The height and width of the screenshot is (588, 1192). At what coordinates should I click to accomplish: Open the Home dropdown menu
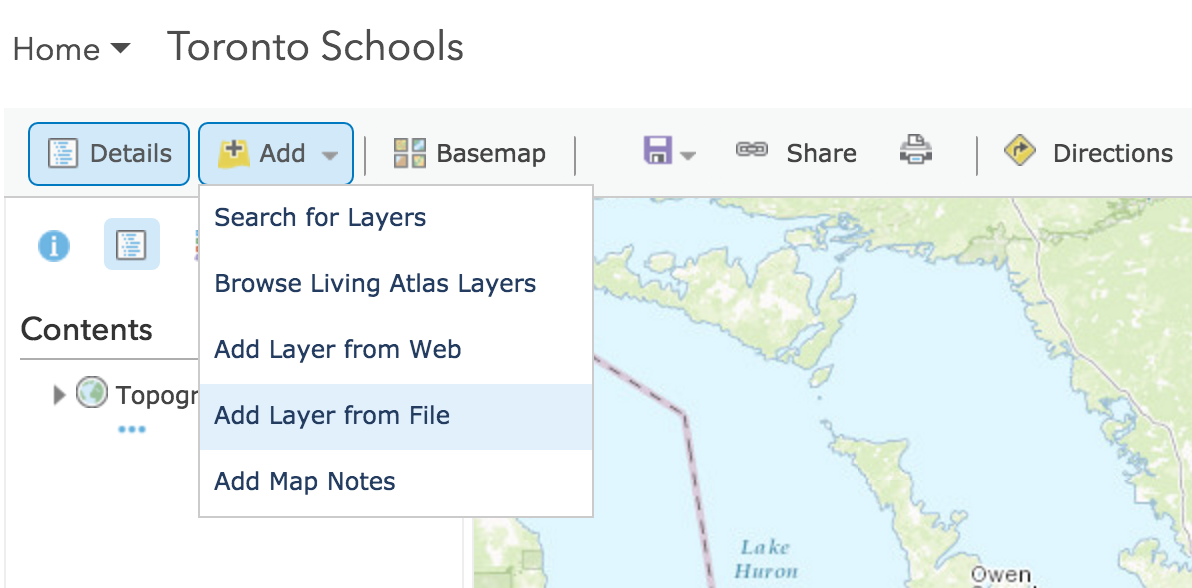click(71, 49)
